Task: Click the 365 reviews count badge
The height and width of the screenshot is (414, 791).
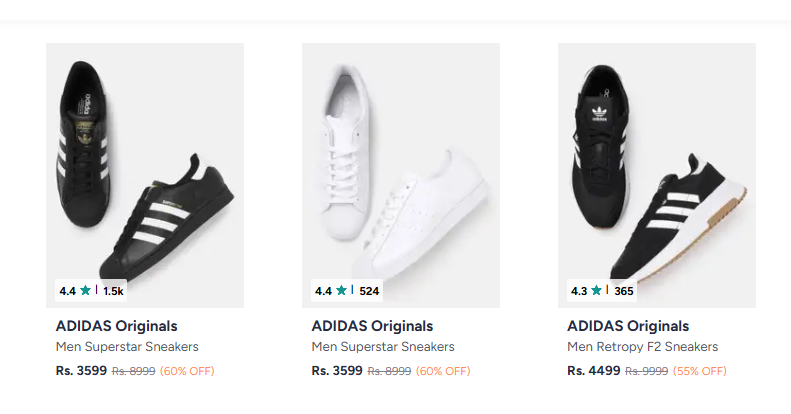Action: click(x=624, y=291)
